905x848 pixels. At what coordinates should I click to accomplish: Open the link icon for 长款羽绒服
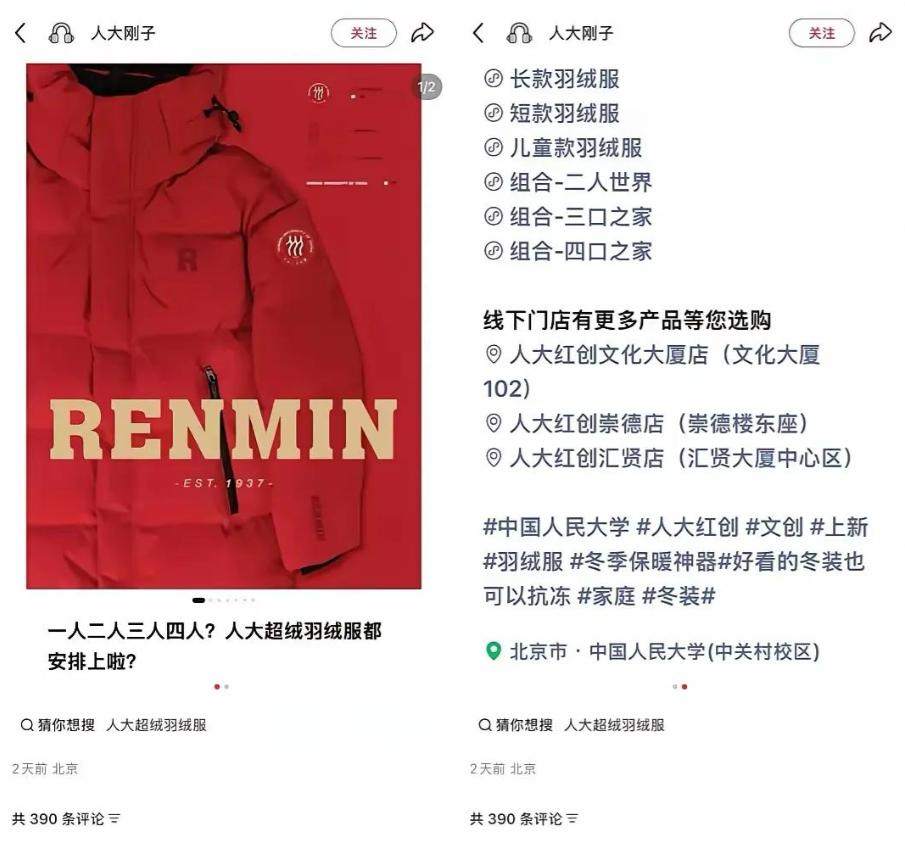pyautogui.click(x=493, y=79)
